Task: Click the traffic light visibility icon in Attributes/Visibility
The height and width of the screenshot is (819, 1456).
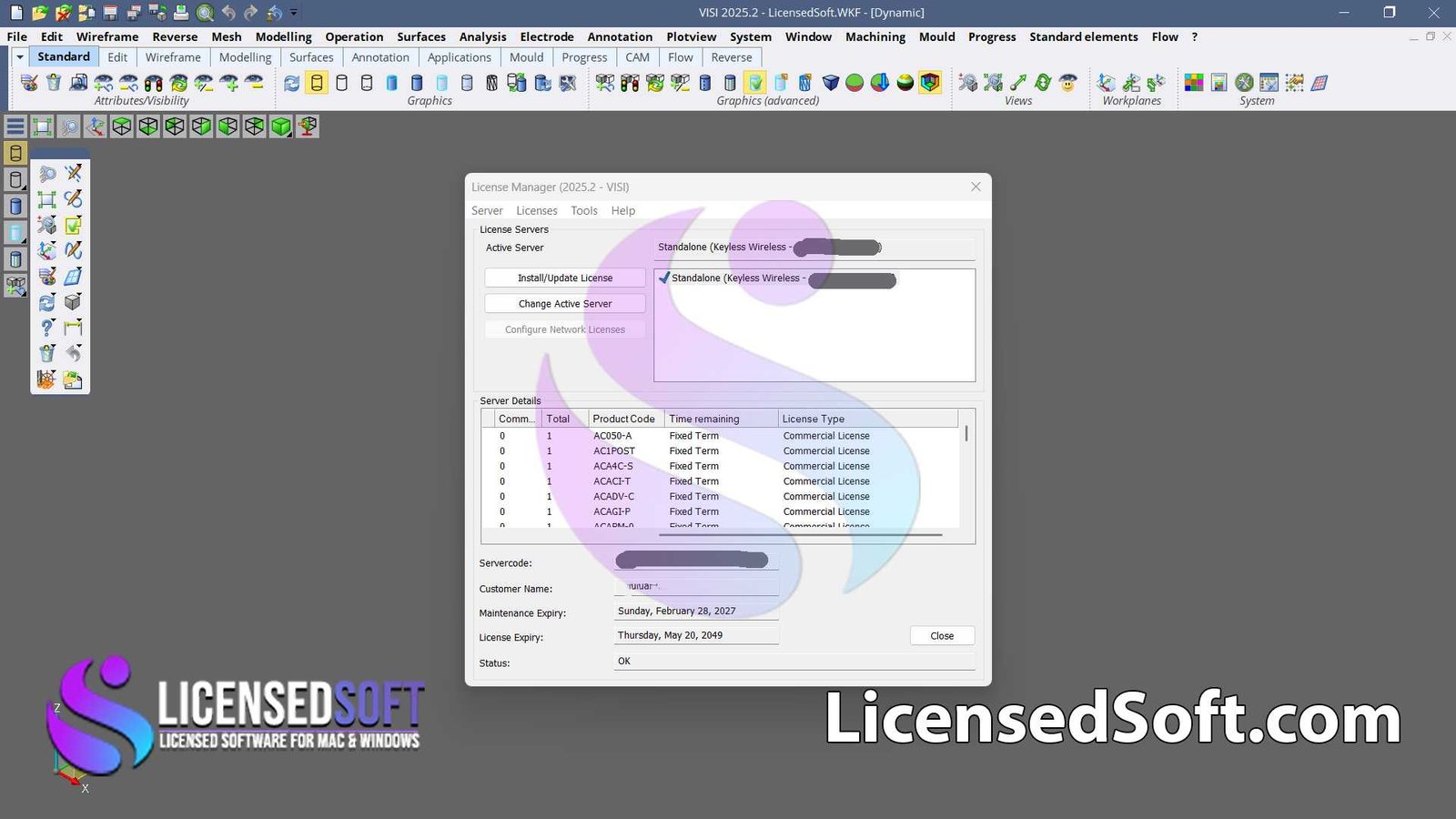Action: [x=154, y=83]
